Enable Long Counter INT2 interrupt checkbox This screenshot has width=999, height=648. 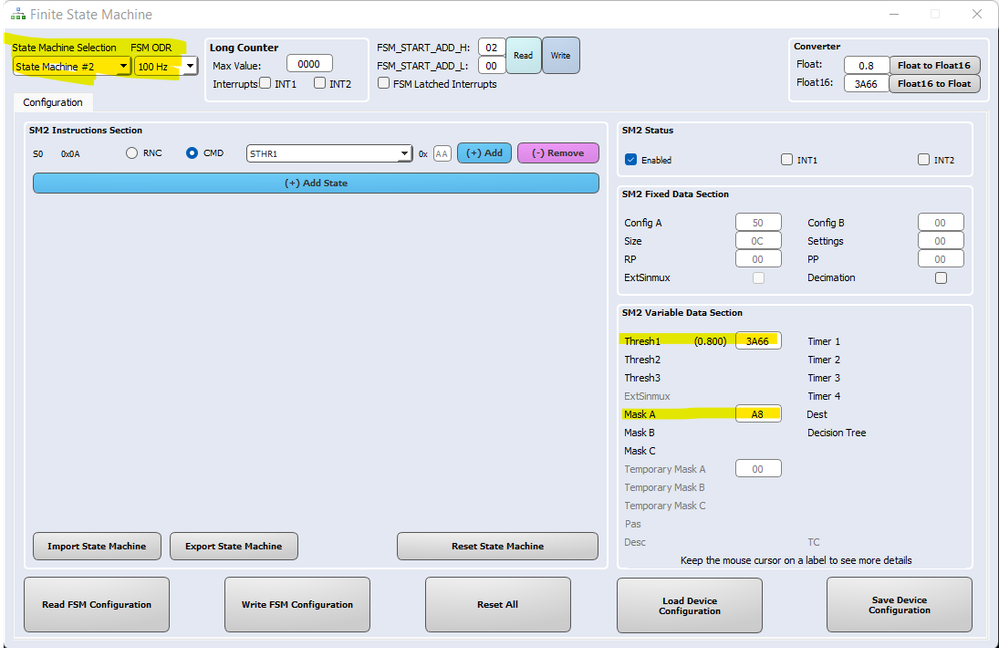click(x=320, y=83)
